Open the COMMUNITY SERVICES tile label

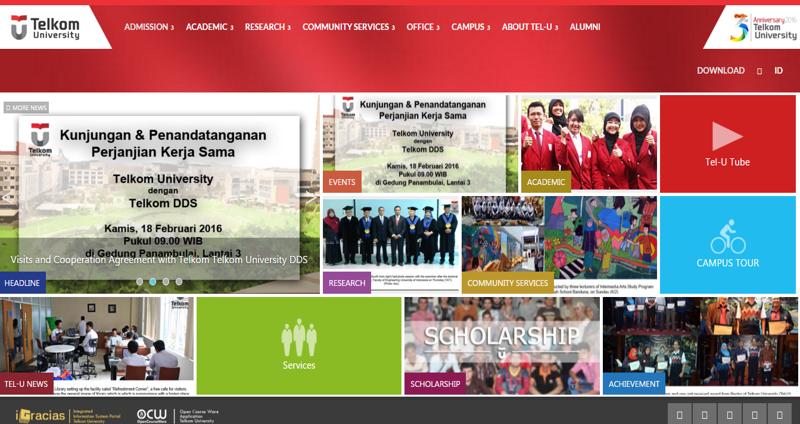[508, 283]
